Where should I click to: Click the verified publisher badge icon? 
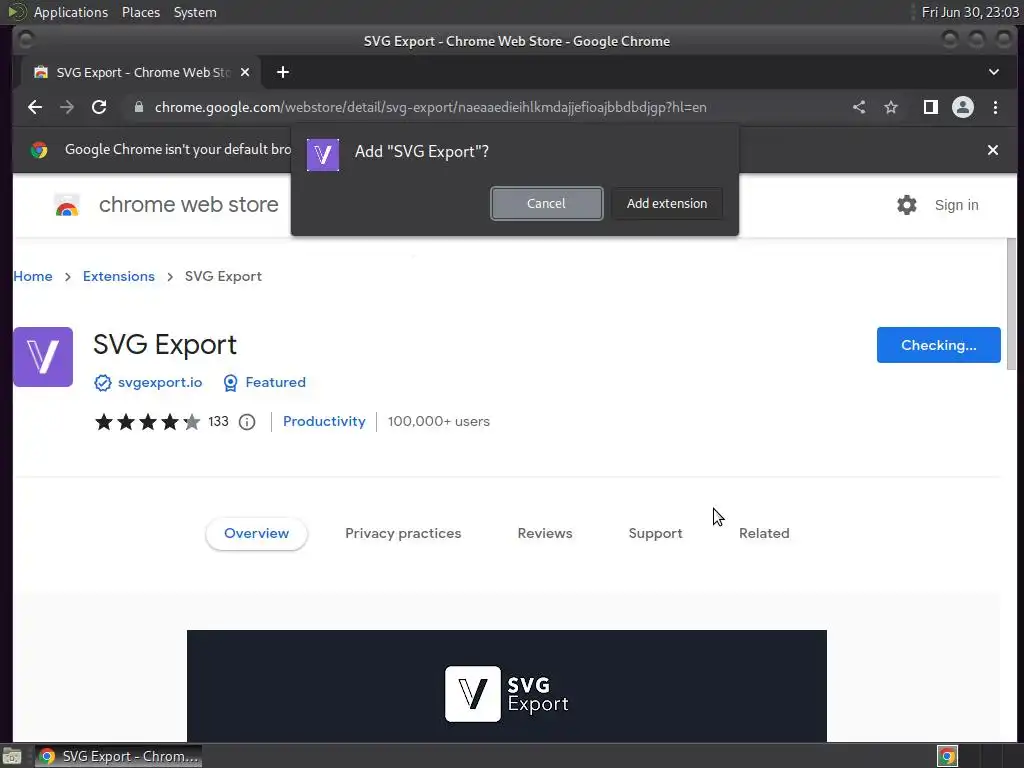click(x=103, y=383)
